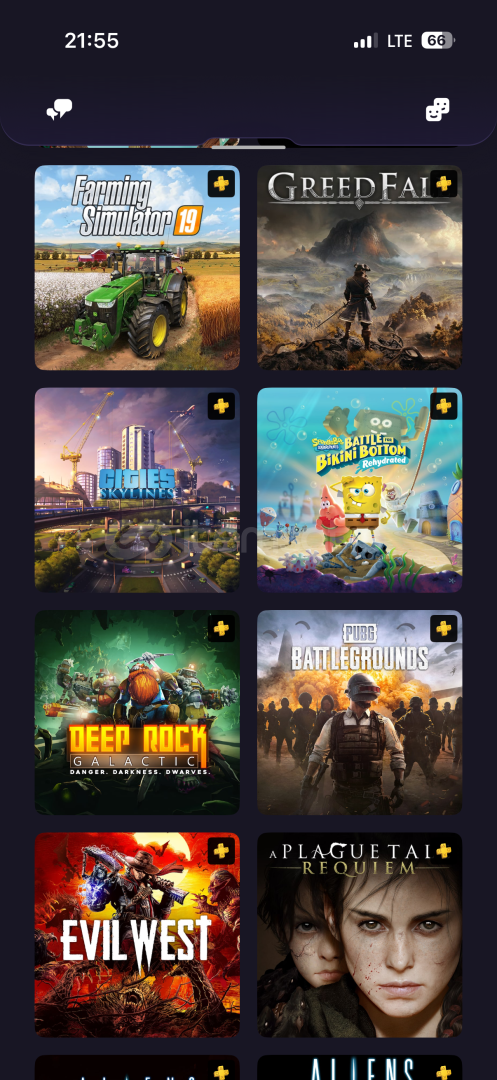The height and width of the screenshot is (1080, 497).
Task: Tap PS Plus badge on GreedFall cover
Action: 444,184
